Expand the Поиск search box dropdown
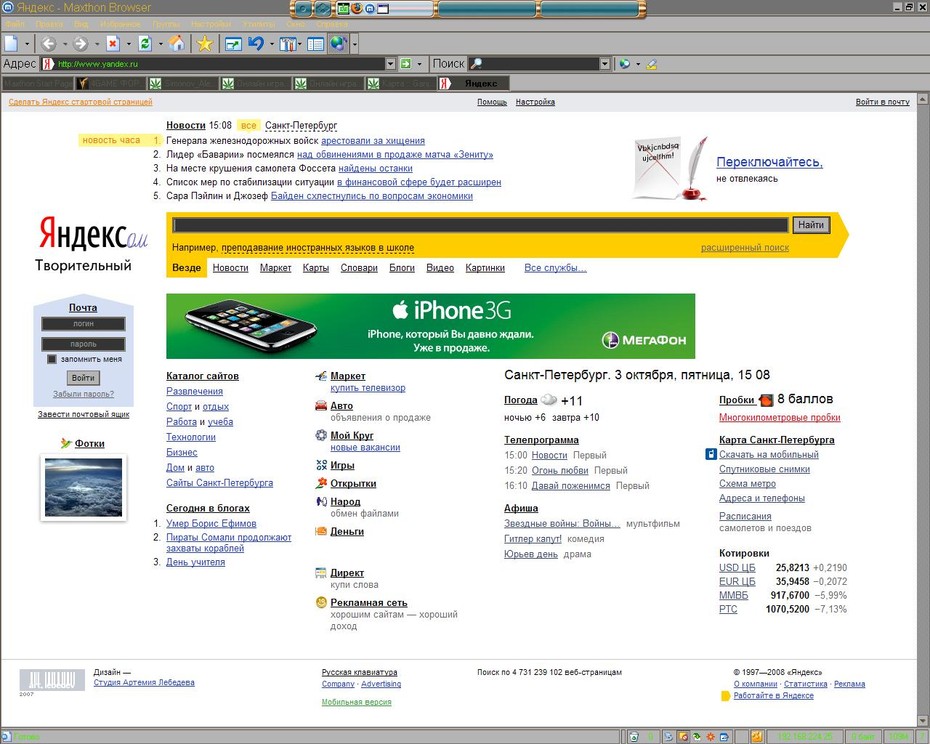Screen dimensions: 930x744 coord(604,63)
